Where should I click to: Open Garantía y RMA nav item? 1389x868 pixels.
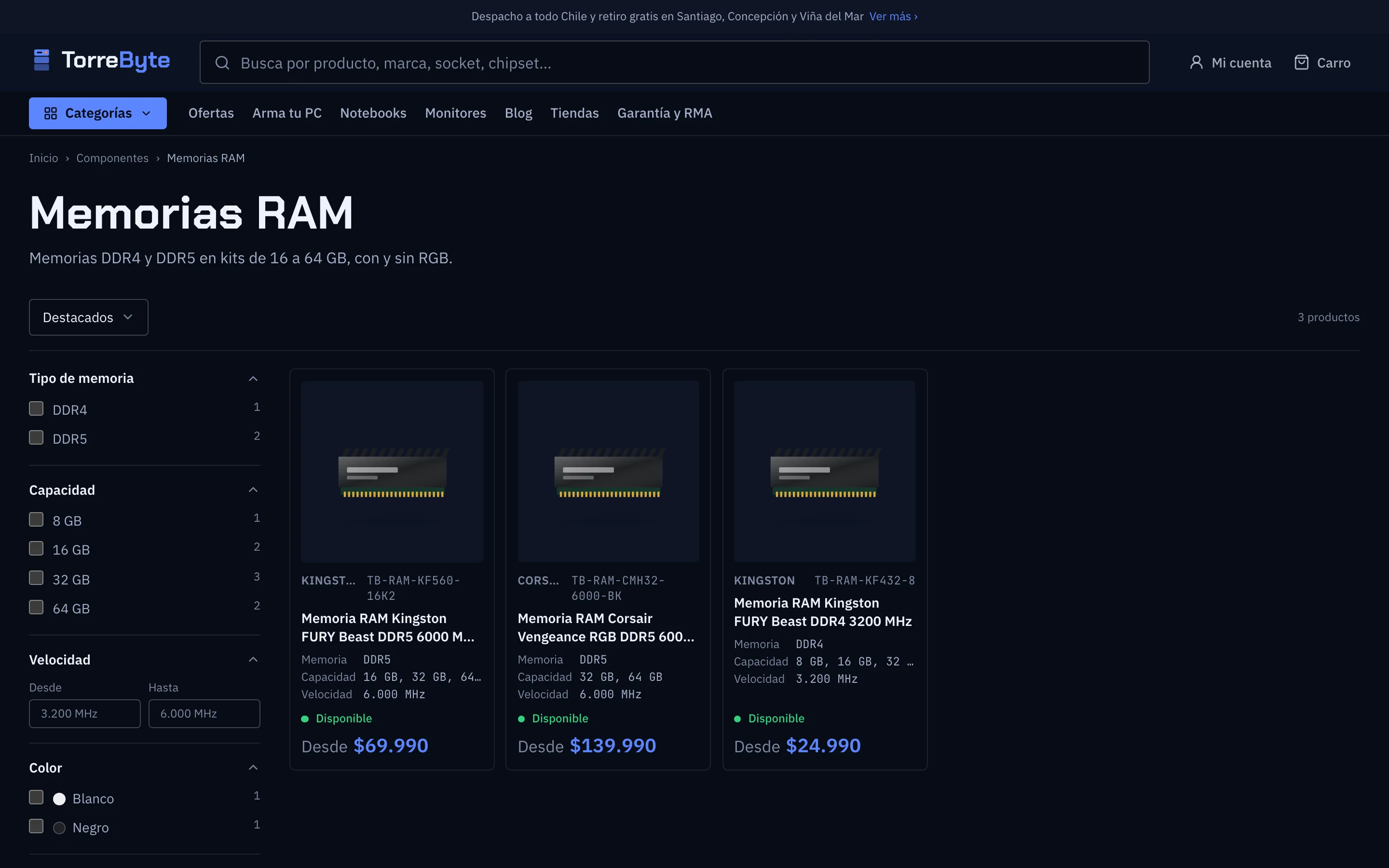coord(665,113)
